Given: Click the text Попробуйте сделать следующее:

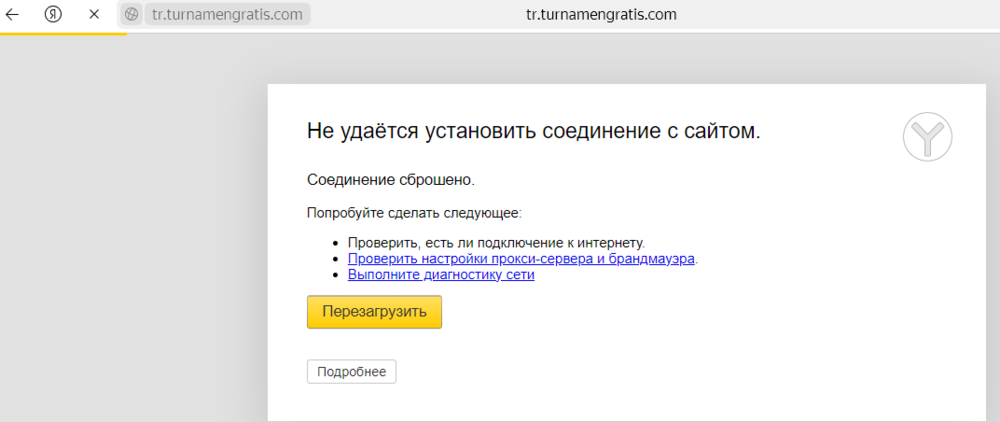Looking at the screenshot, I should coord(415,213).
